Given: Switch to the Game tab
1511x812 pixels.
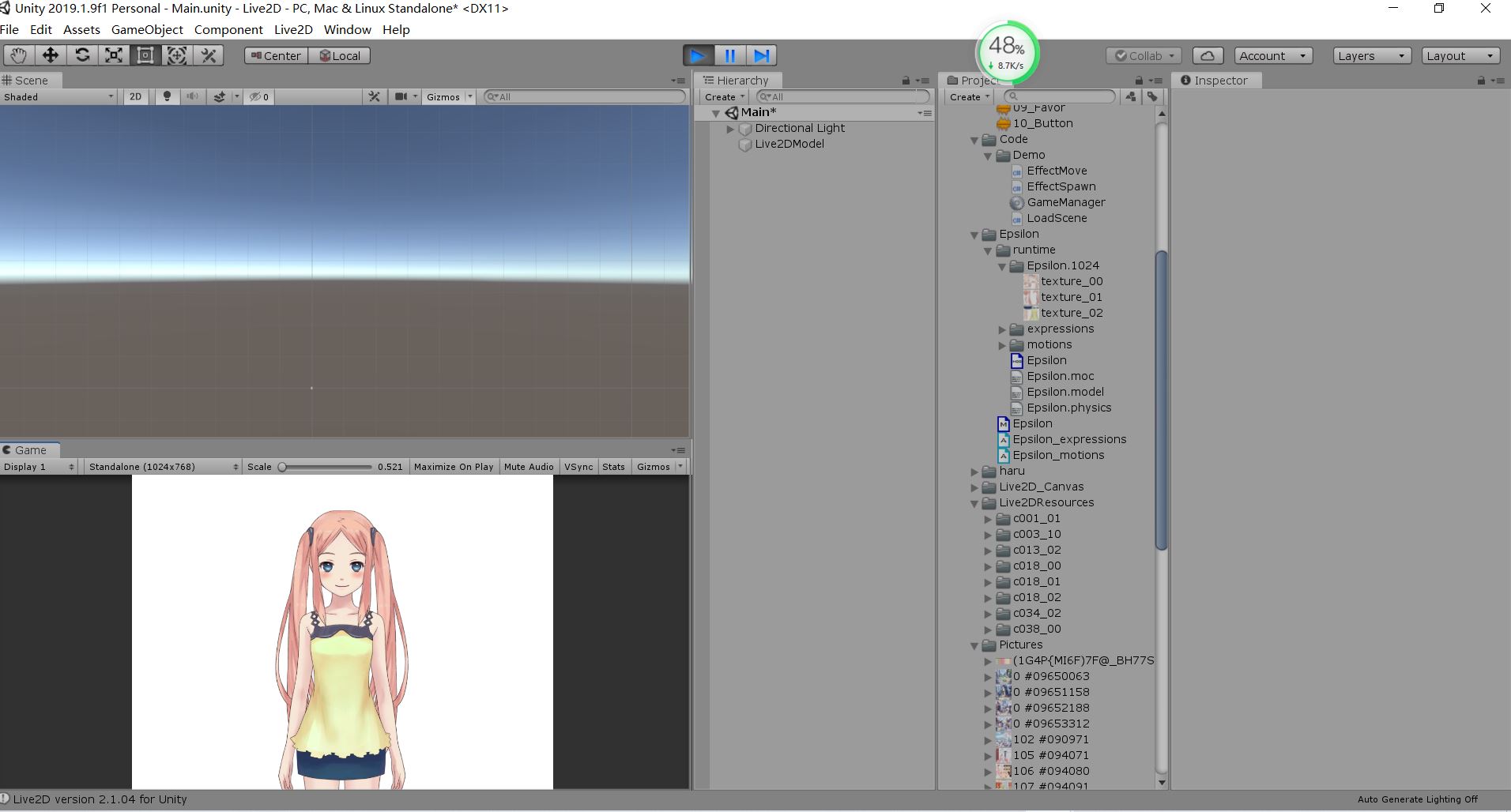Looking at the screenshot, I should point(29,449).
